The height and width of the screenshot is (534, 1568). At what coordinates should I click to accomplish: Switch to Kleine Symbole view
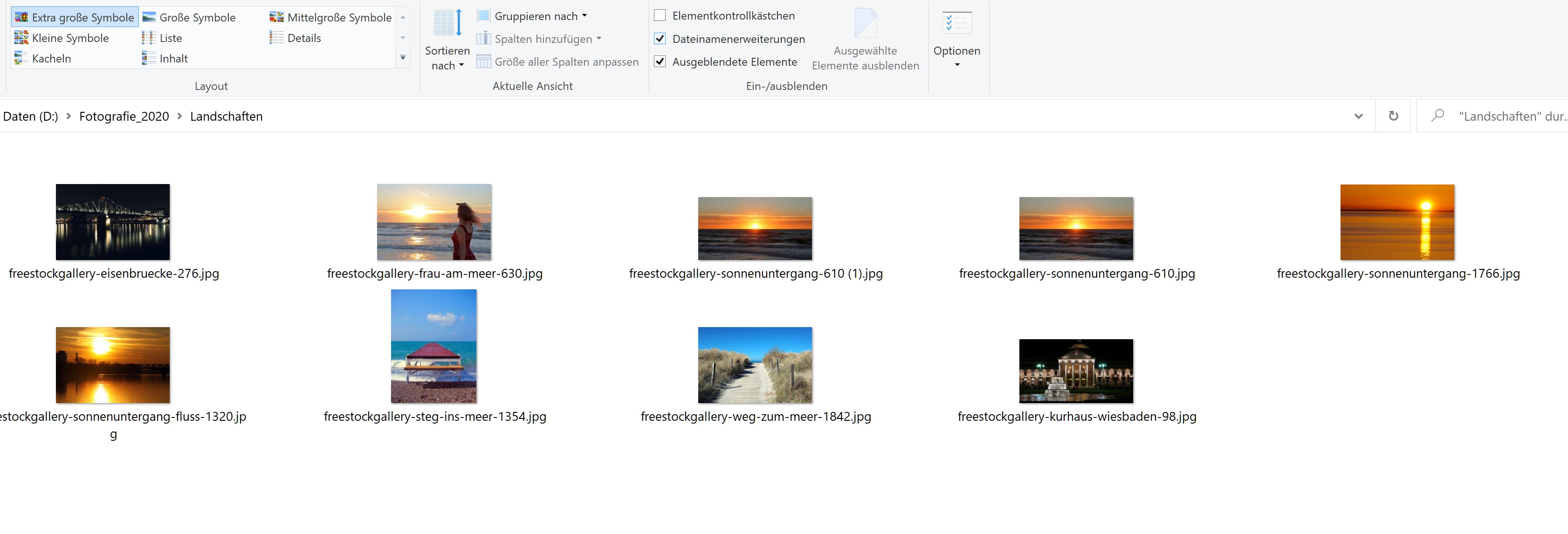click(x=62, y=38)
